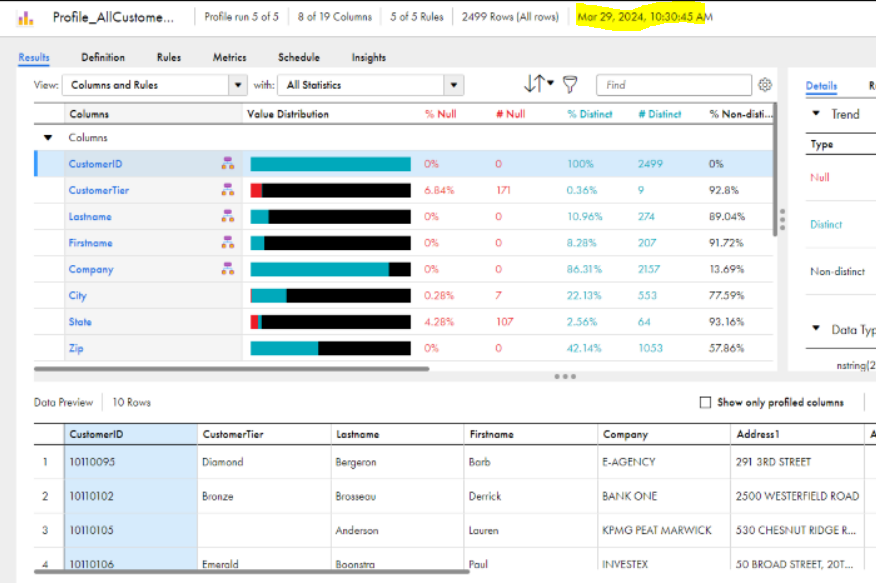Click the 5 of 5 Rules text
876x583 pixels.
tap(417, 17)
